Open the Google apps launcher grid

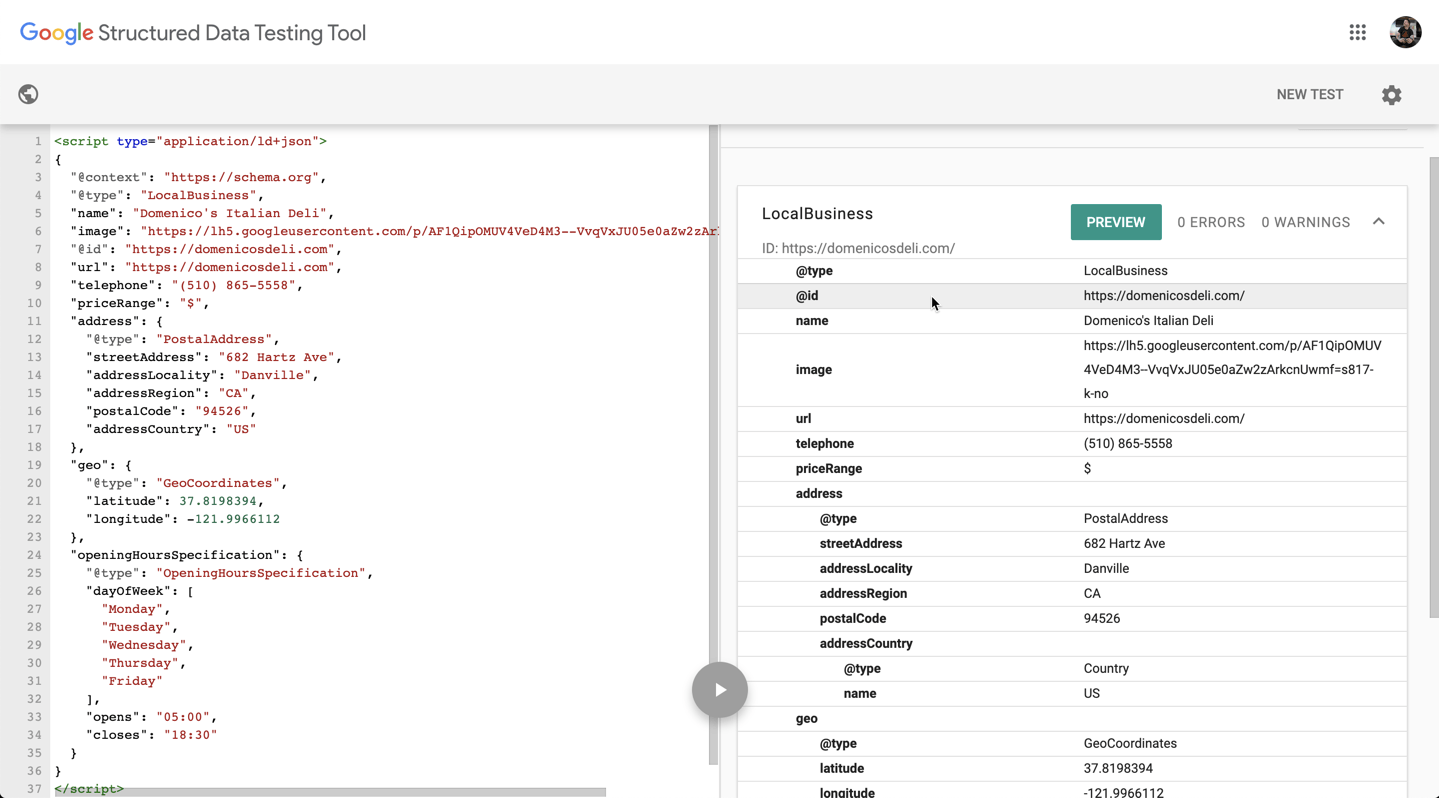click(1357, 32)
